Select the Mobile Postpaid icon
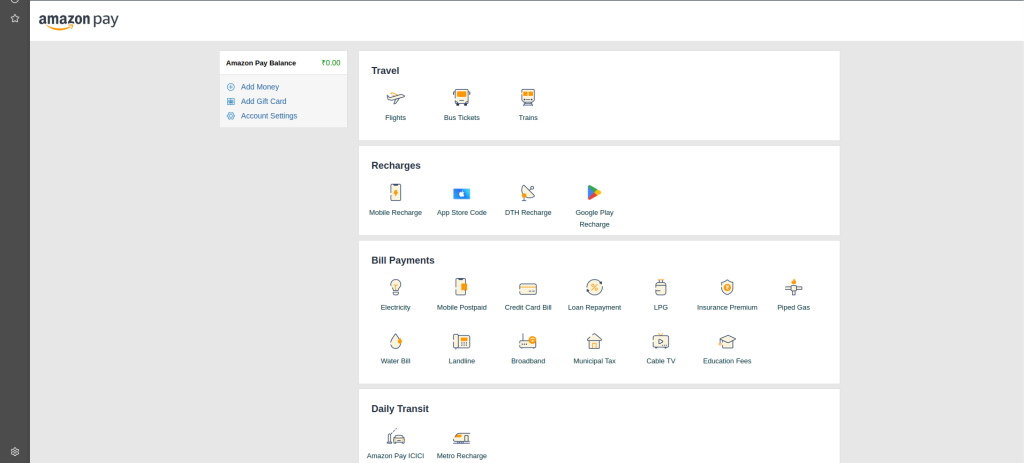 tap(461, 287)
